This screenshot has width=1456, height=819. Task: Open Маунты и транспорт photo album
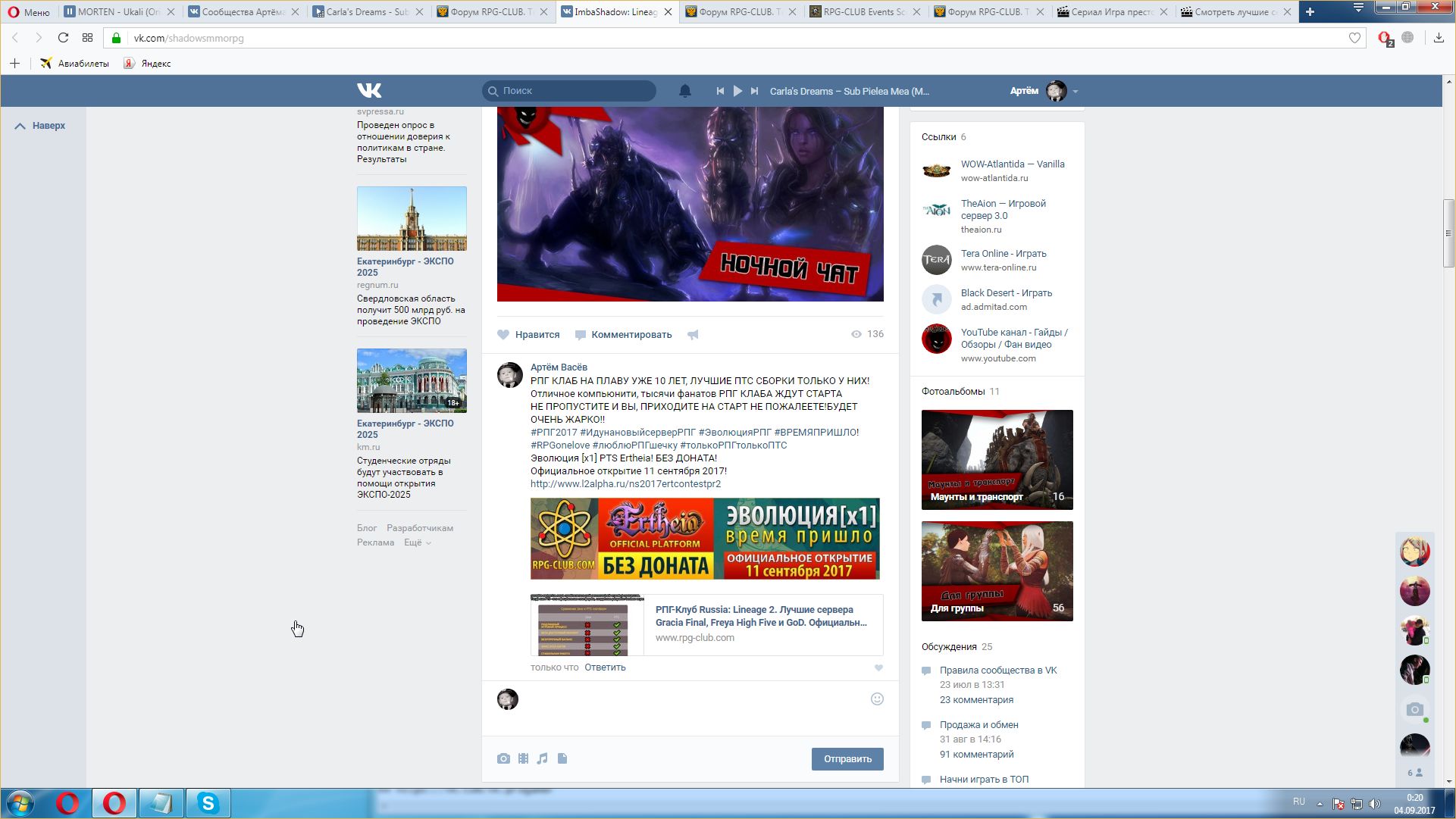tap(997, 460)
